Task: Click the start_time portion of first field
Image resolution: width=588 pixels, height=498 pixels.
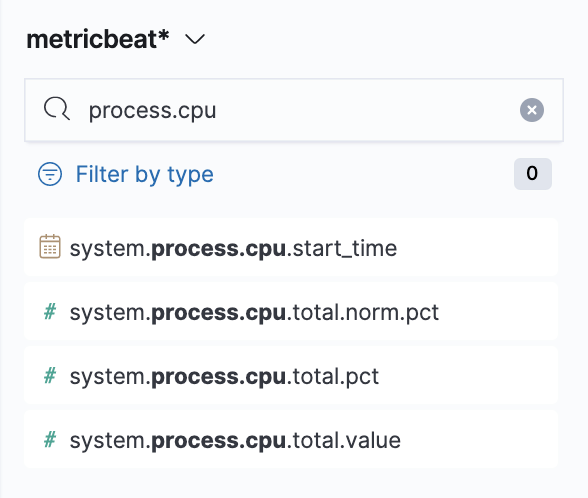Action: (x=345, y=248)
